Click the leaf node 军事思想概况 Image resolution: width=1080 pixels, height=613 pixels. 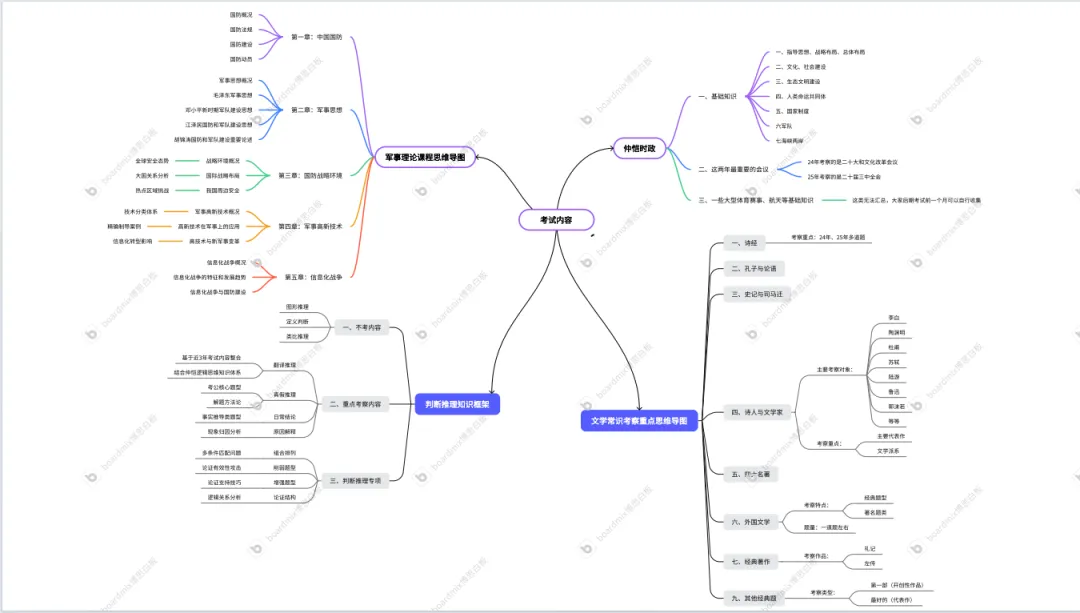pyautogui.click(x=236, y=81)
